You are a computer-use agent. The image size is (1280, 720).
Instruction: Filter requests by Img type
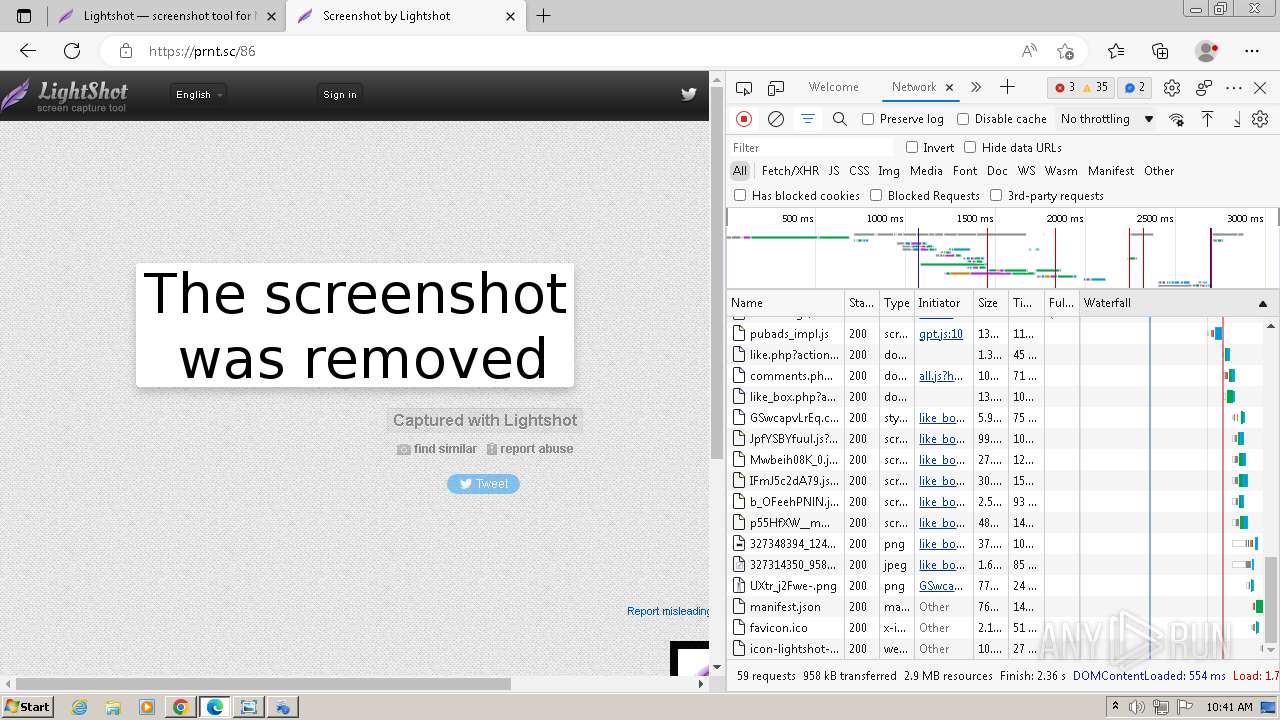tap(889, 171)
